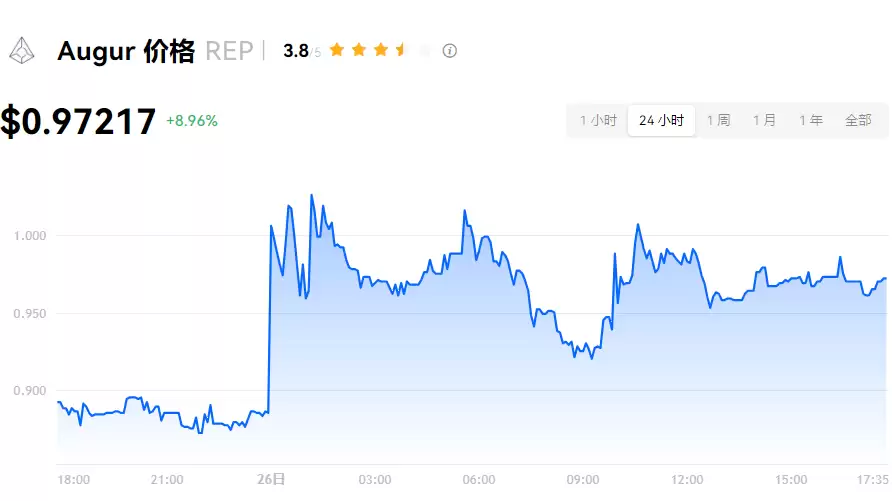The width and height of the screenshot is (892, 501).
Task: Switch chart to 1周 range
Action: 718,120
